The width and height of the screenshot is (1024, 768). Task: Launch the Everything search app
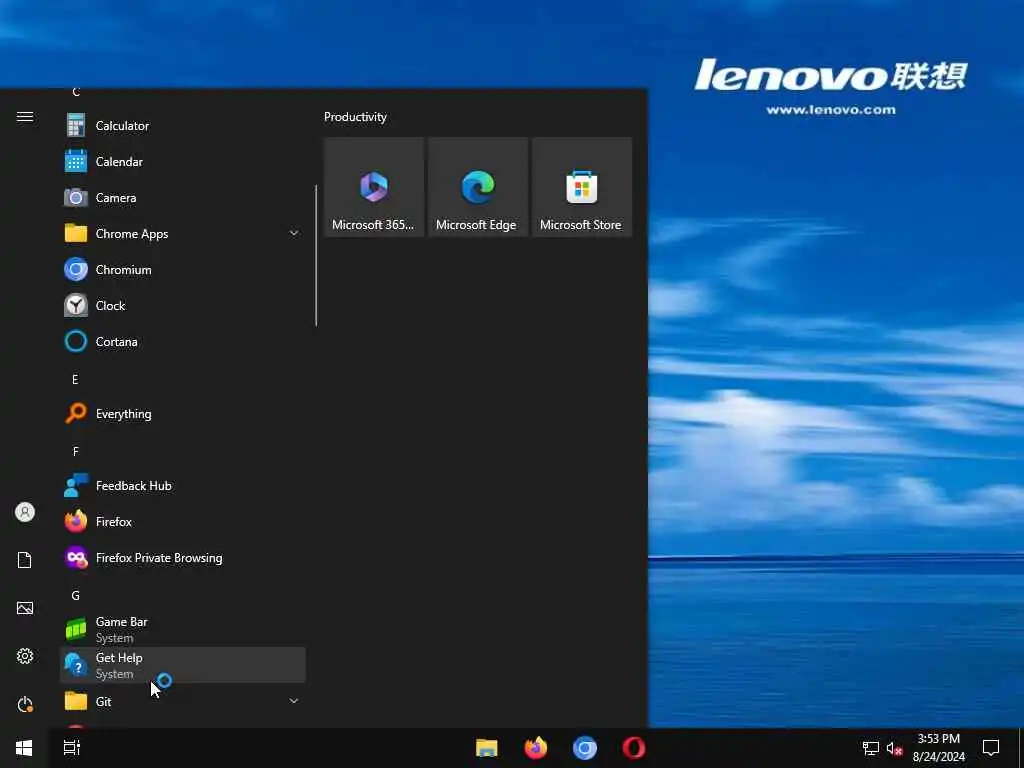click(183, 413)
